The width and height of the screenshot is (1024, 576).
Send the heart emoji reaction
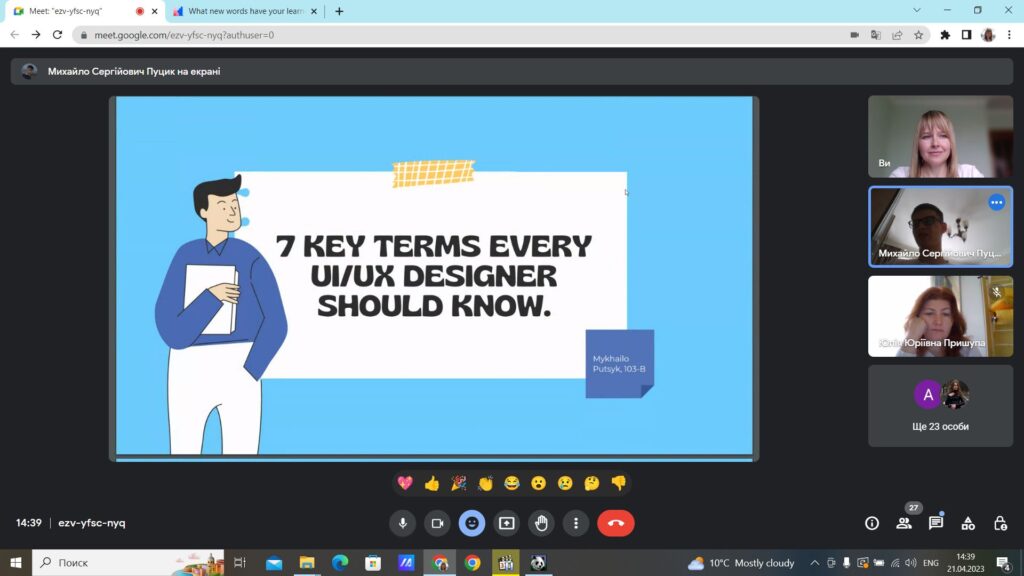(405, 483)
